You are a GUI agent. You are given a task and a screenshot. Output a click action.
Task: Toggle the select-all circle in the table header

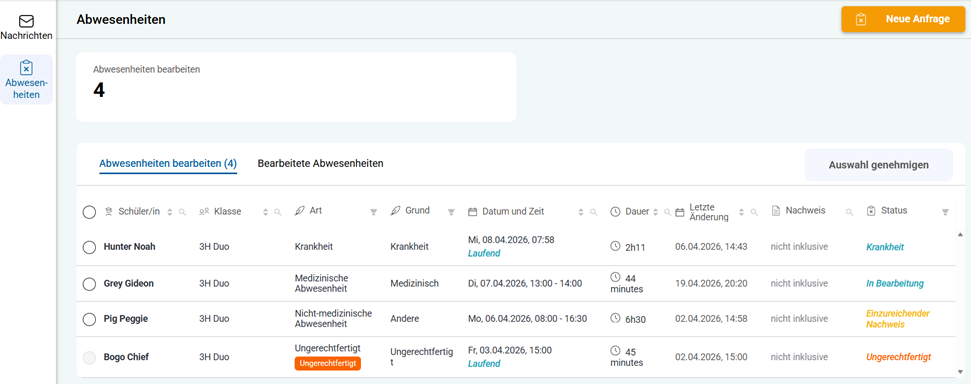click(89, 212)
